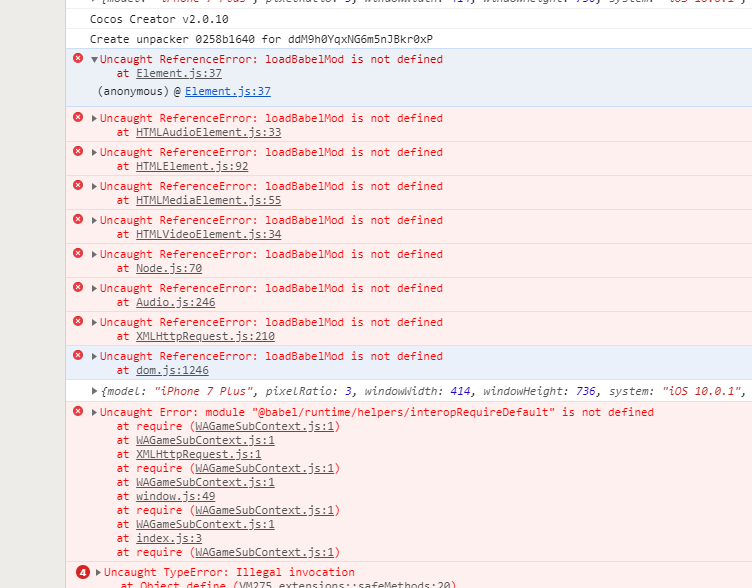Expand the HTMLVideoElement.js:34 error entry
This screenshot has height=588, width=752.
pyautogui.click(x=94, y=221)
